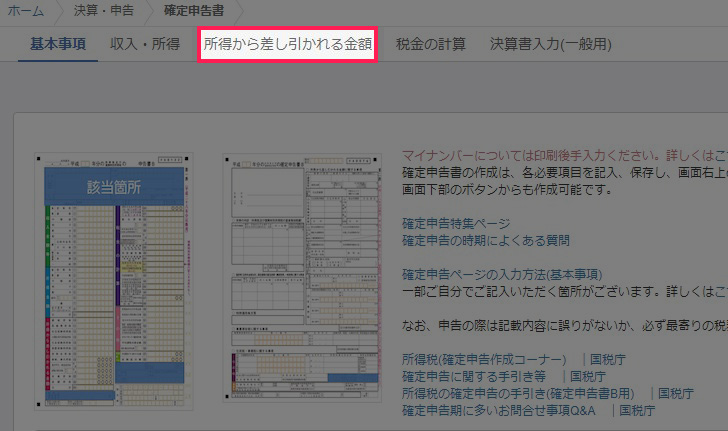Viewport: 728px width, 431px height.
Task: Open the second tax form page thumbnail
Action: pyautogui.click(x=301, y=279)
